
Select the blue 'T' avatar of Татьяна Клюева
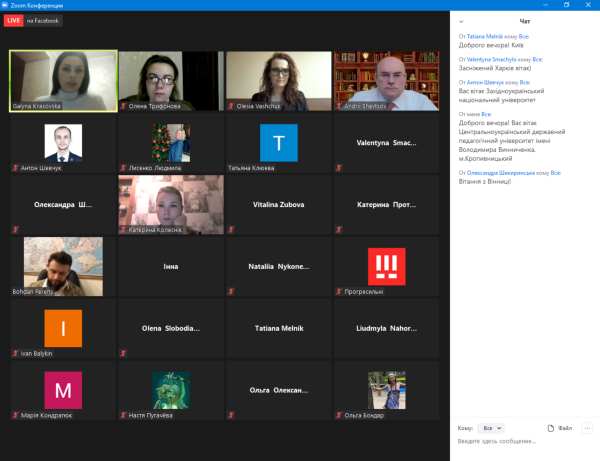(x=278, y=142)
